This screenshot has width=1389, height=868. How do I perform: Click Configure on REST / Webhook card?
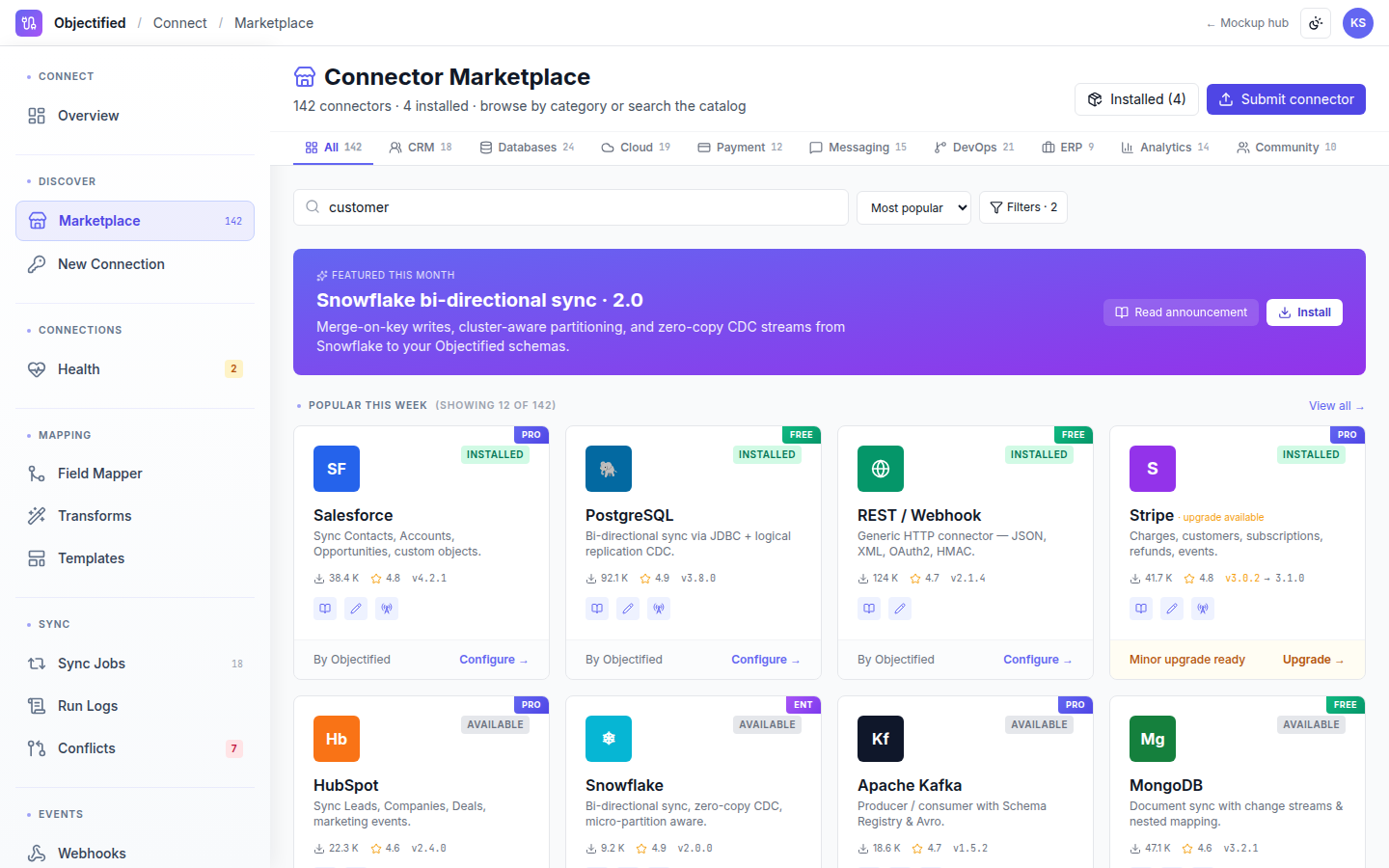pos(1038,660)
